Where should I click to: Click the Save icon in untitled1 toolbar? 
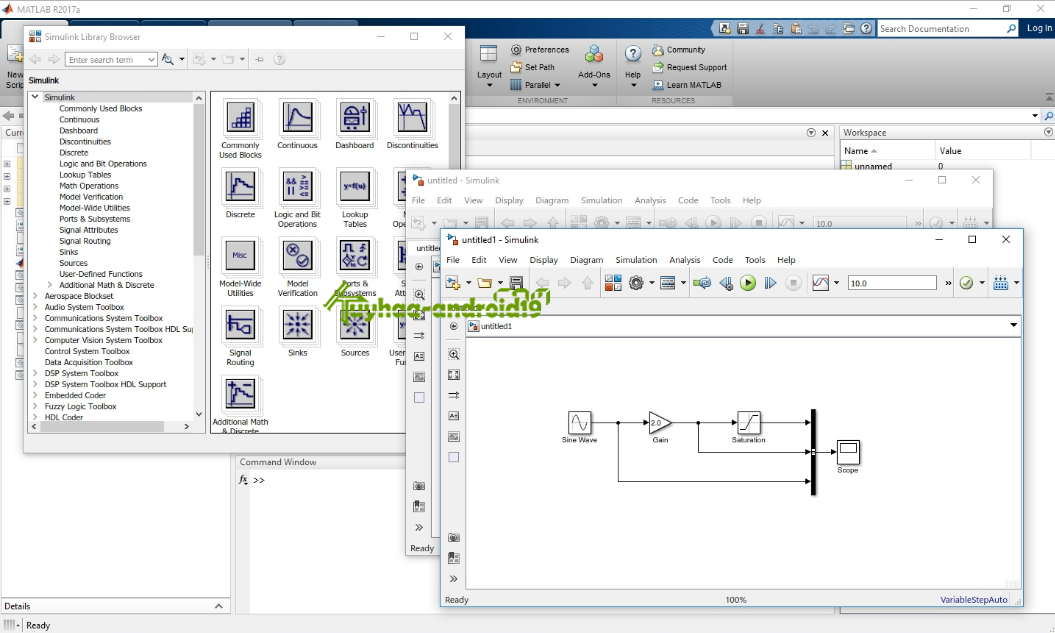516,283
